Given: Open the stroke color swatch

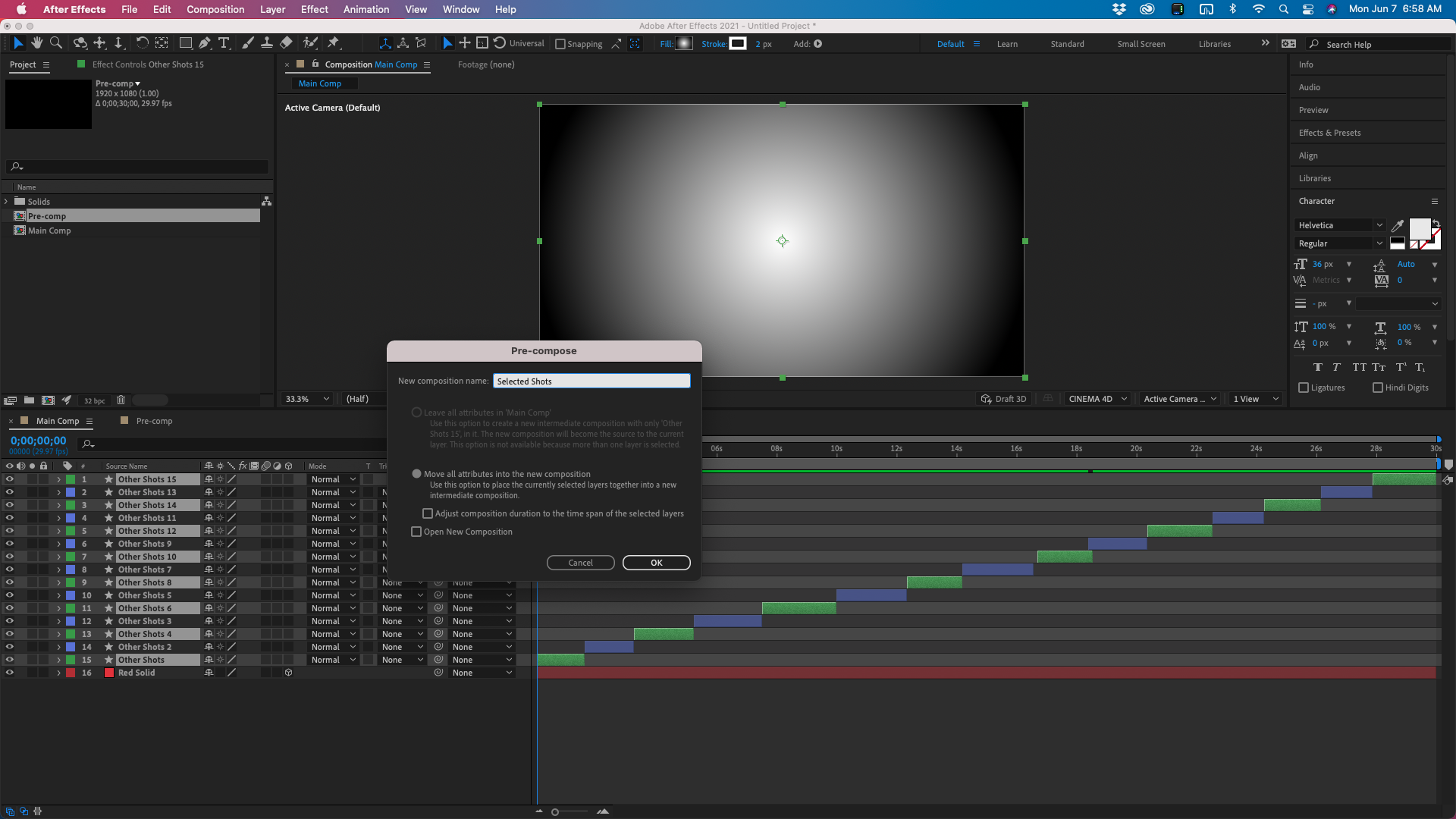Looking at the screenshot, I should point(738,43).
